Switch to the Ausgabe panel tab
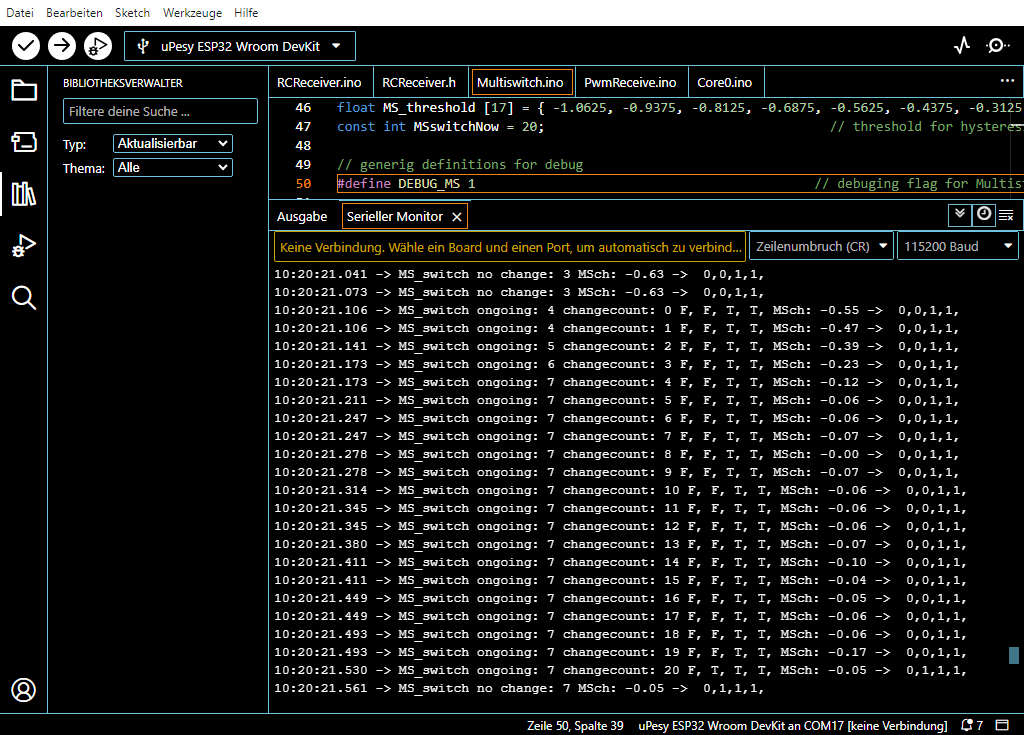The width and height of the screenshot is (1024, 735). [302, 216]
